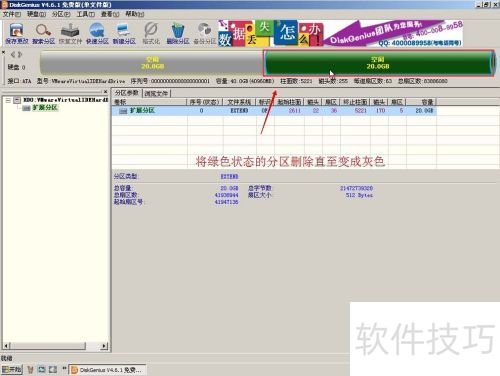Click the left panel horizontal scrollbar right arrow
The width and height of the screenshot is (500, 376).
104,346
